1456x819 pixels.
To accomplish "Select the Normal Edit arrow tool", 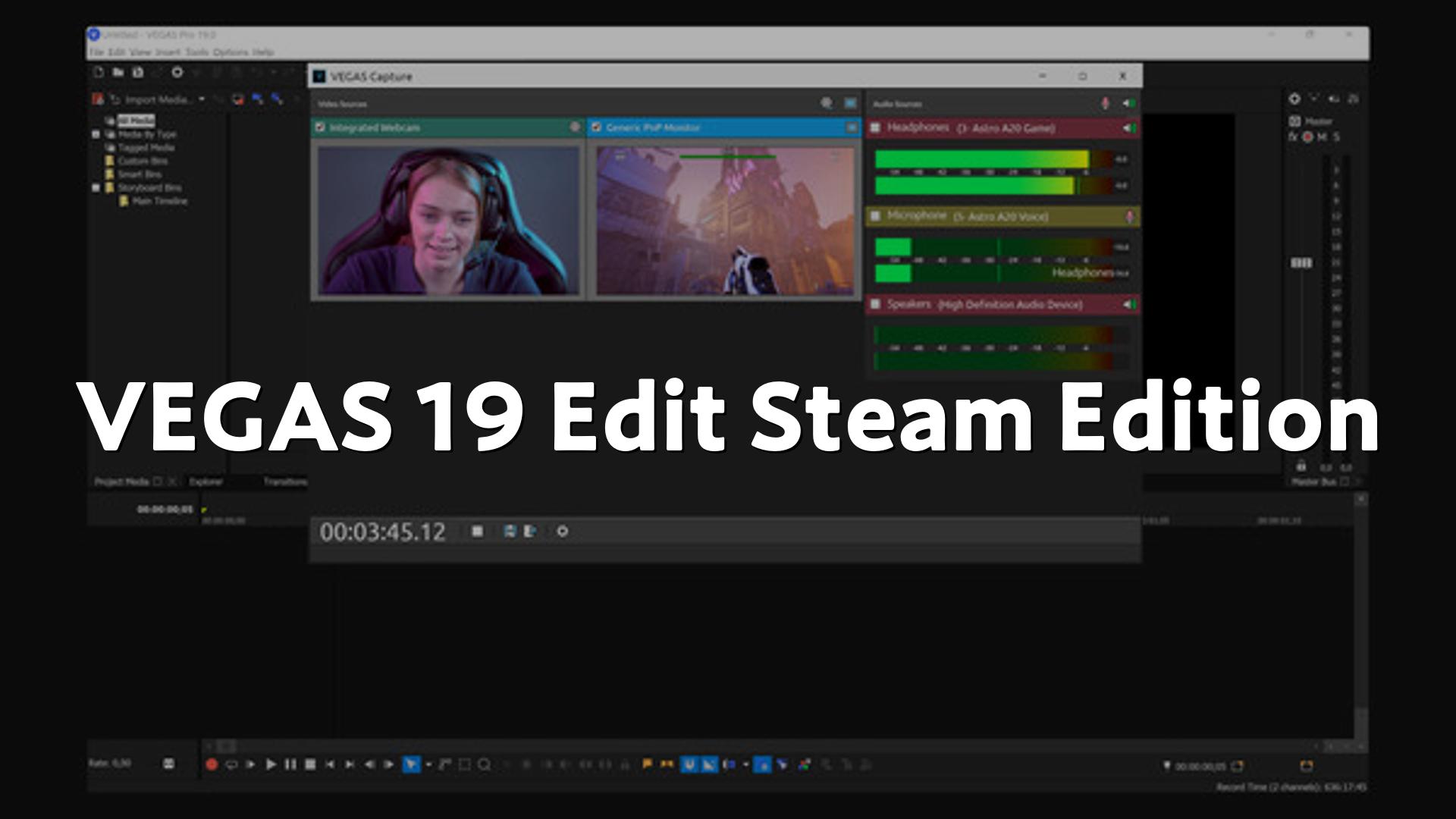I will (x=411, y=764).
